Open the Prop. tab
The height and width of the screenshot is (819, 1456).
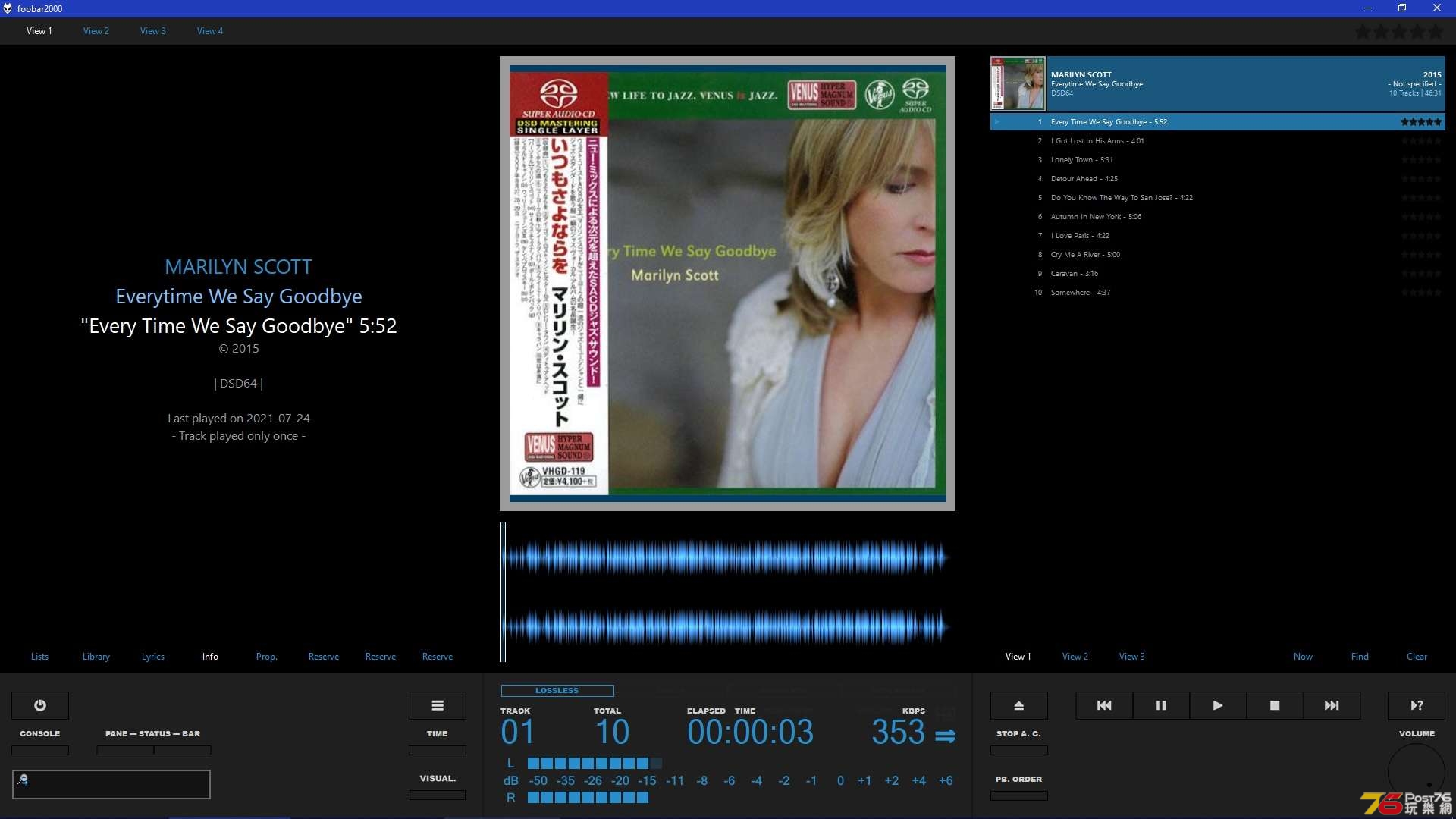click(267, 657)
